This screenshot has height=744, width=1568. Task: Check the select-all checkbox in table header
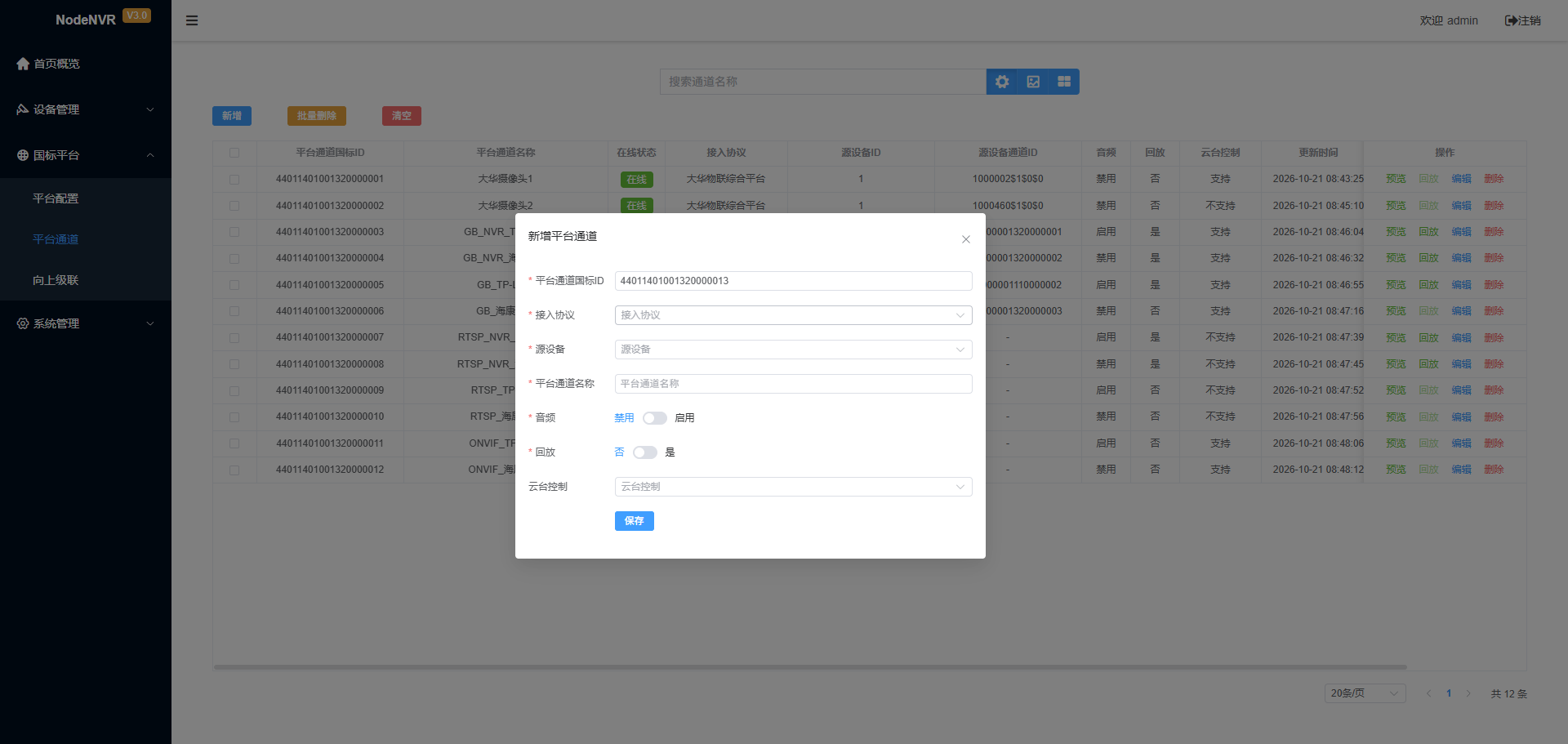(234, 153)
